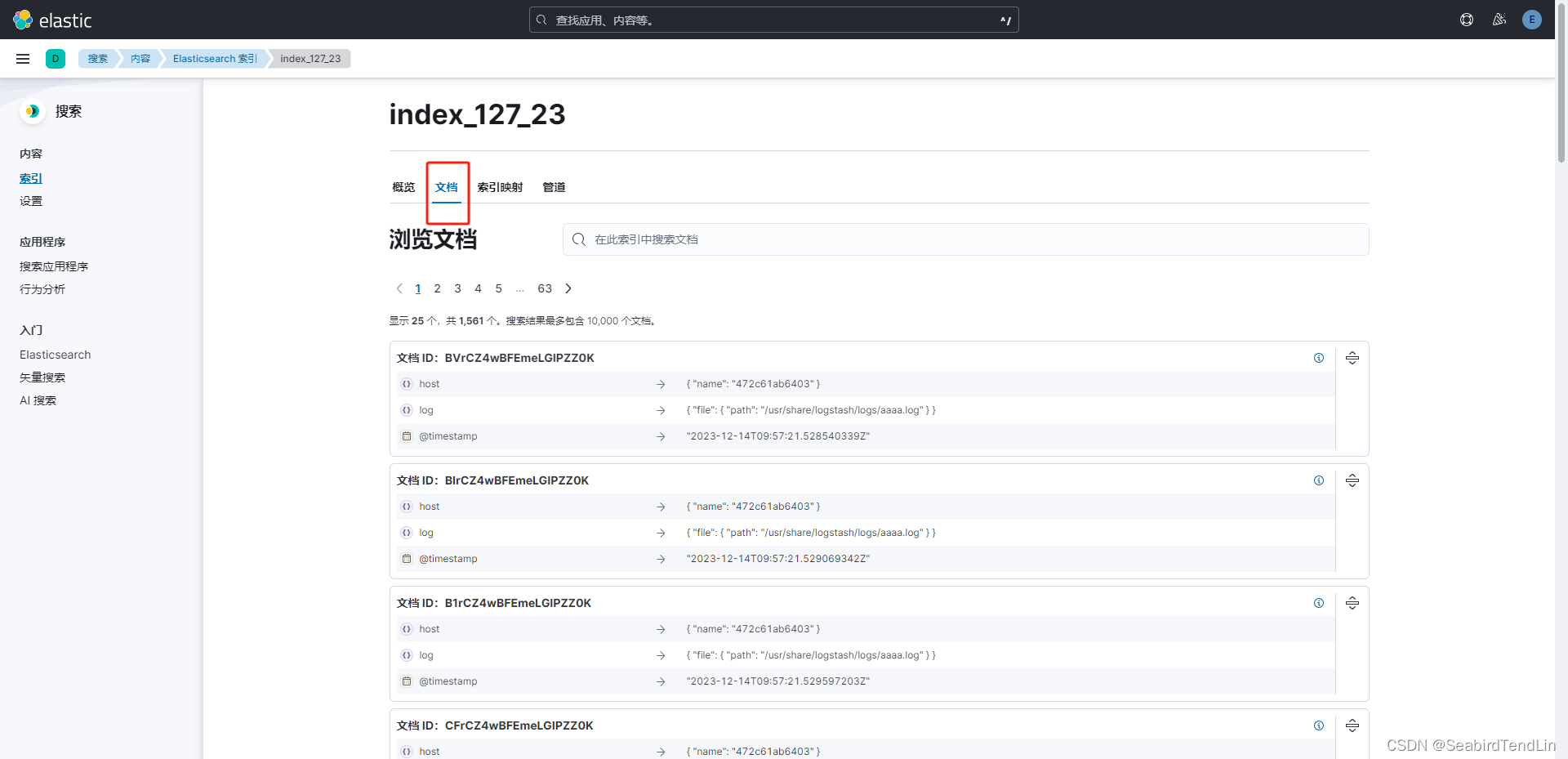Click the arrow in first document's log row
Screen dimensions: 1568x759
661,410
